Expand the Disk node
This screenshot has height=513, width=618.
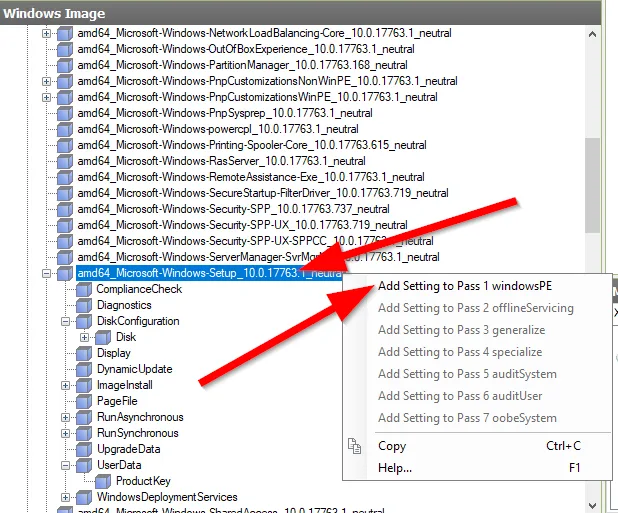coord(84,338)
